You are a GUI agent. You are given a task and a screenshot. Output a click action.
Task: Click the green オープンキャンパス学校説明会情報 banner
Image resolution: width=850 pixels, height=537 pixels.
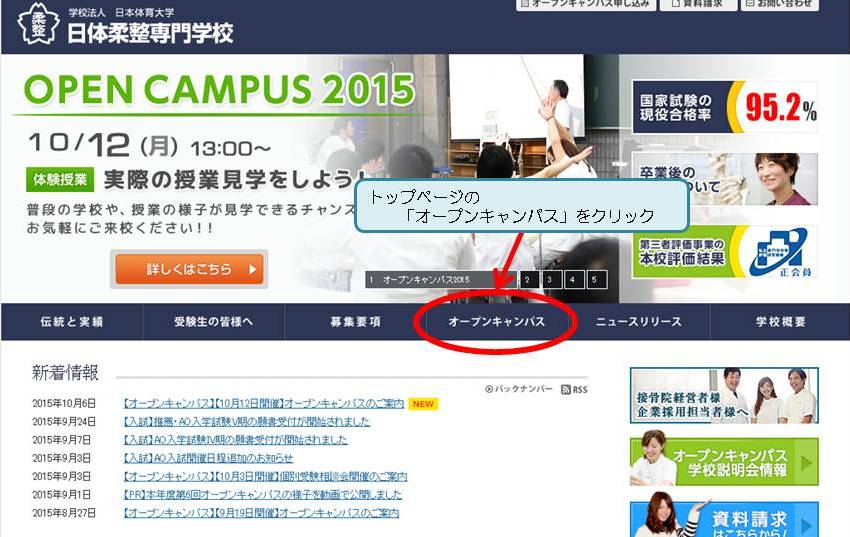(725, 461)
